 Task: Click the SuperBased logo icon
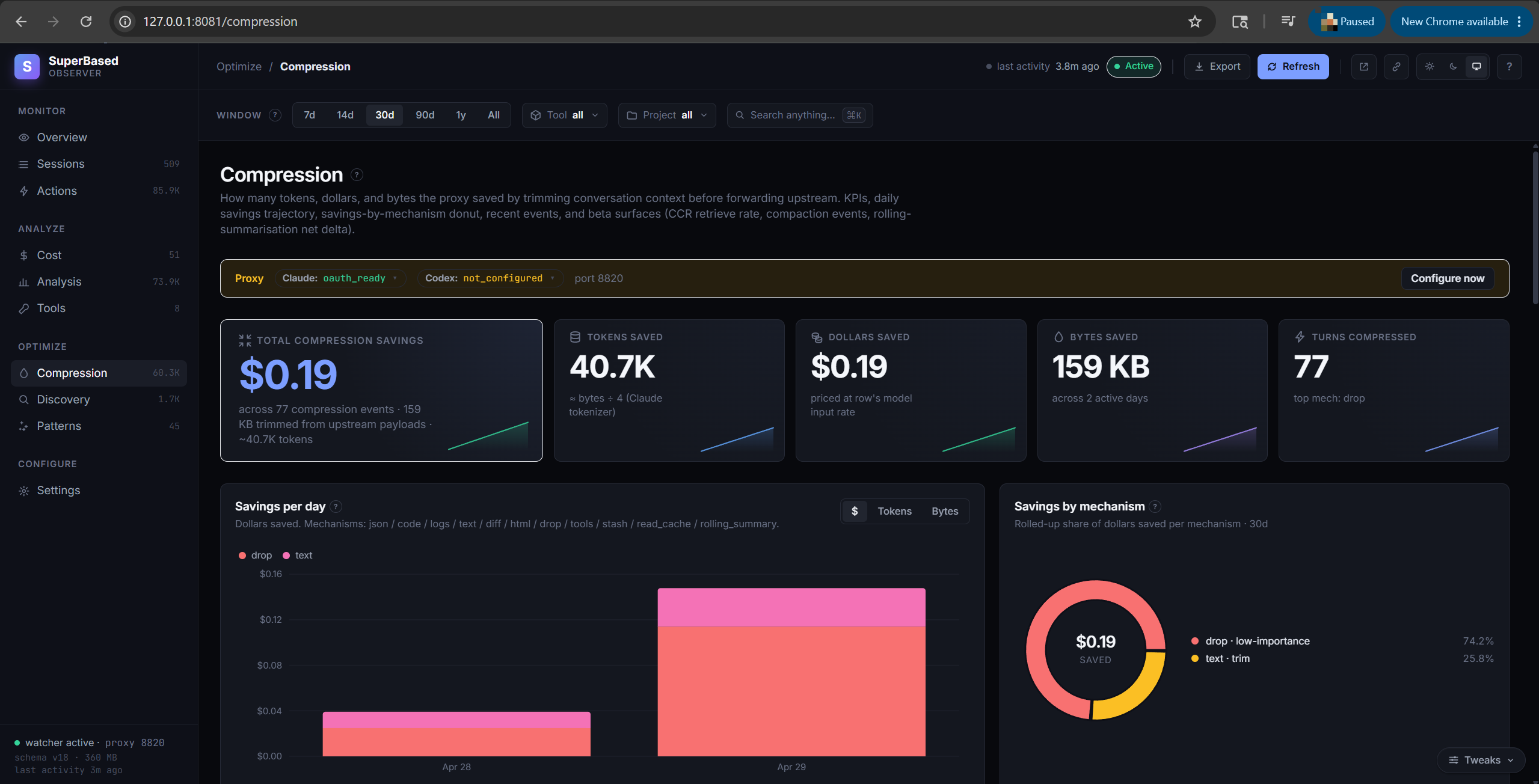(x=27, y=67)
